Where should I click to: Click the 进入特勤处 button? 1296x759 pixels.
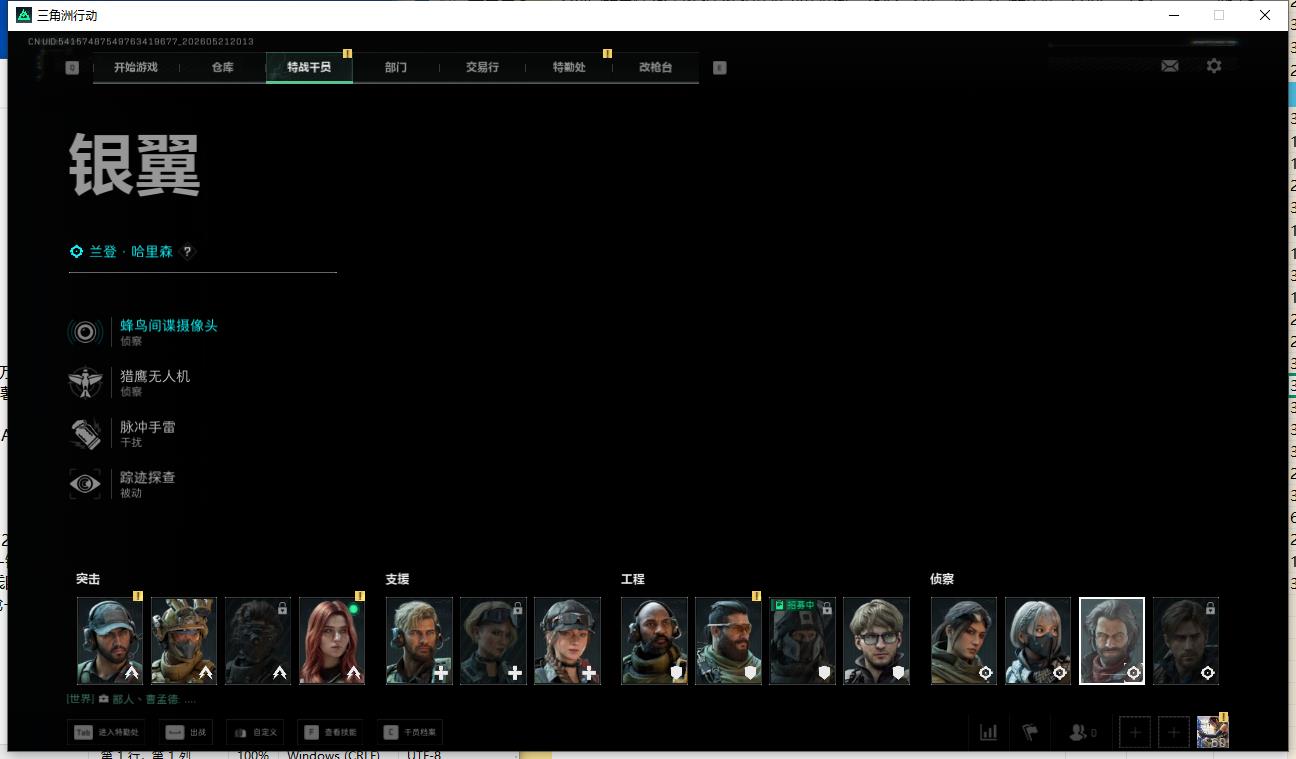point(105,732)
